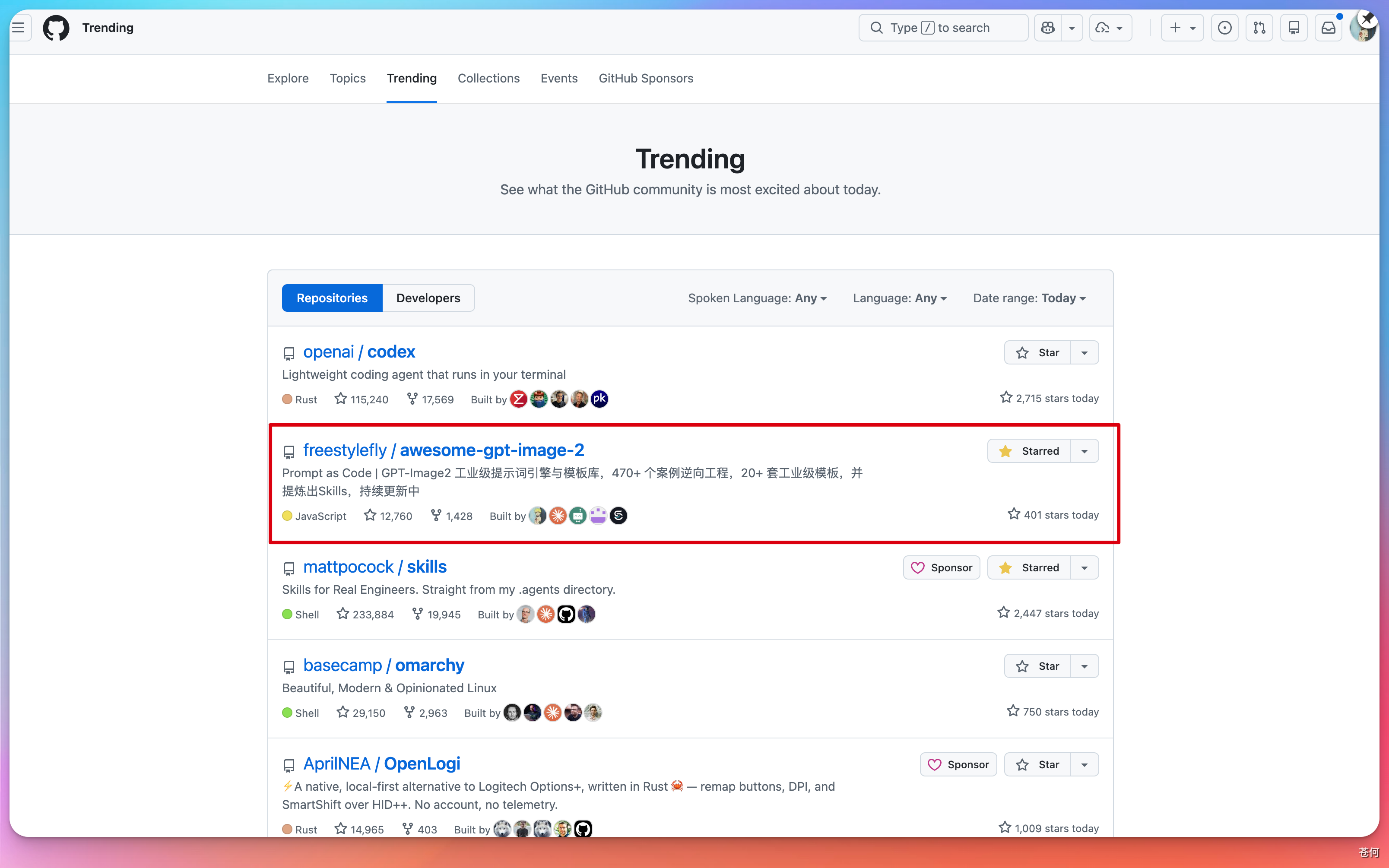Open the Copilot options dropdown arrow
The height and width of the screenshot is (868, 1389).
coord(1072,28)
